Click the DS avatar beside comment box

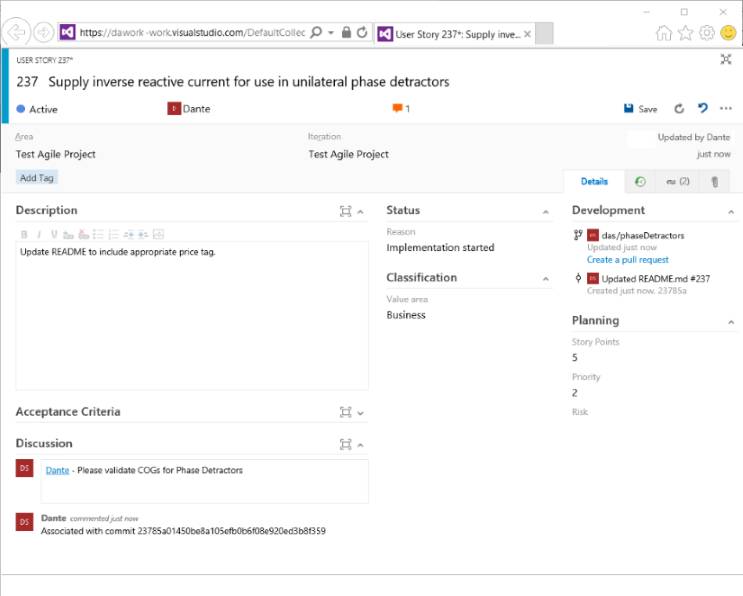click(x=25, y=468)
